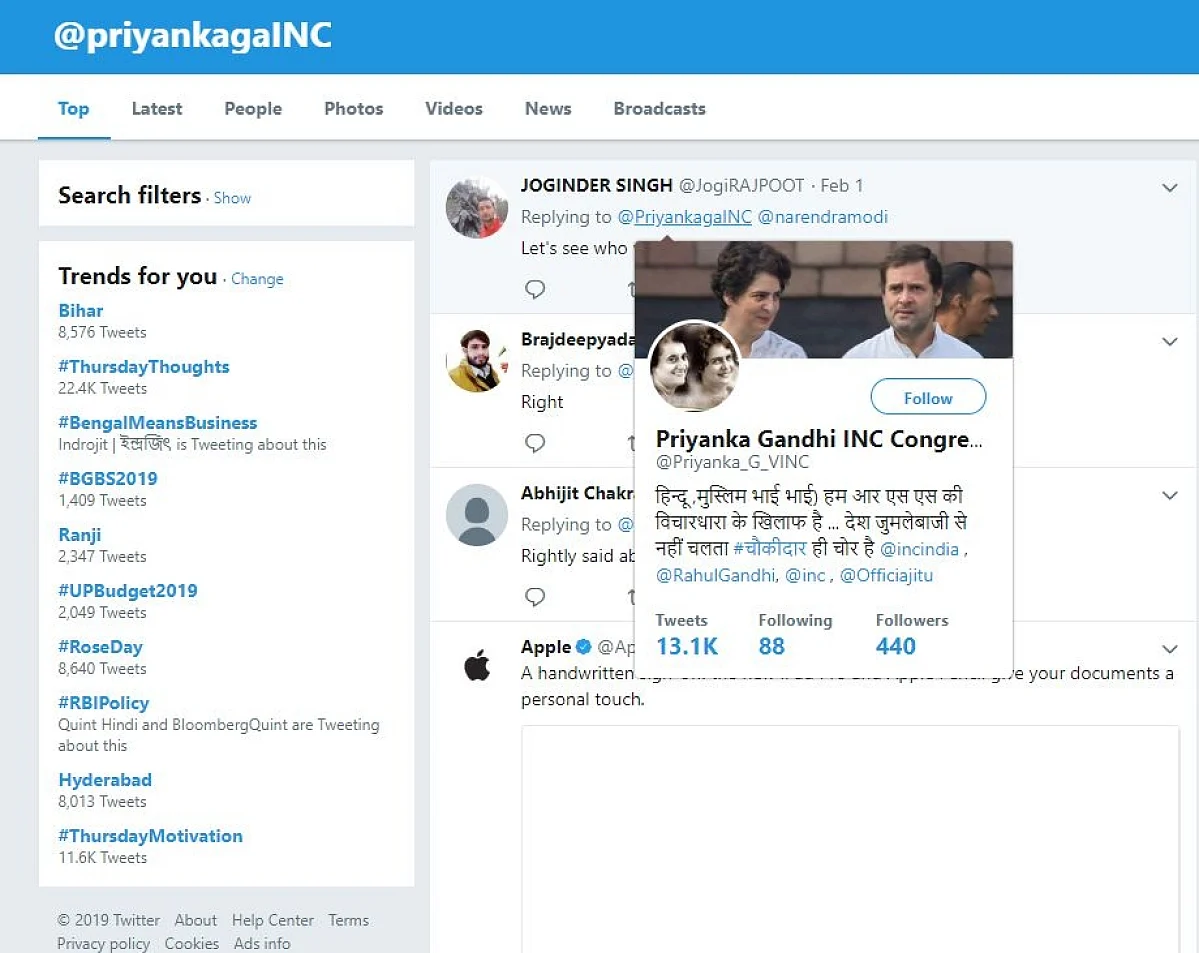The width and height of the screenshot is (1199, 953).
Task: Open Brajdeepyadav profile avatar
Action: (476, 362)
